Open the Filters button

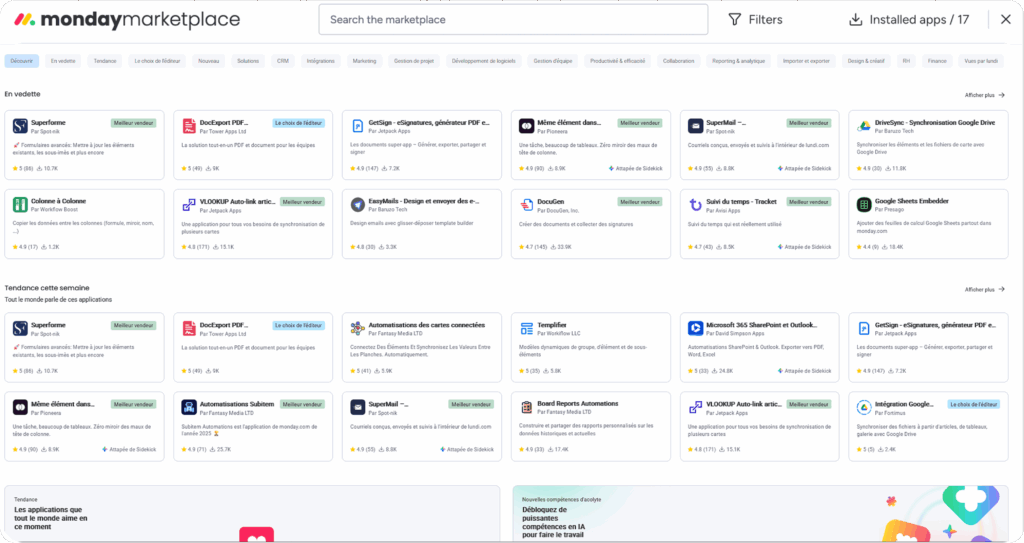click(x=756, y=20)
